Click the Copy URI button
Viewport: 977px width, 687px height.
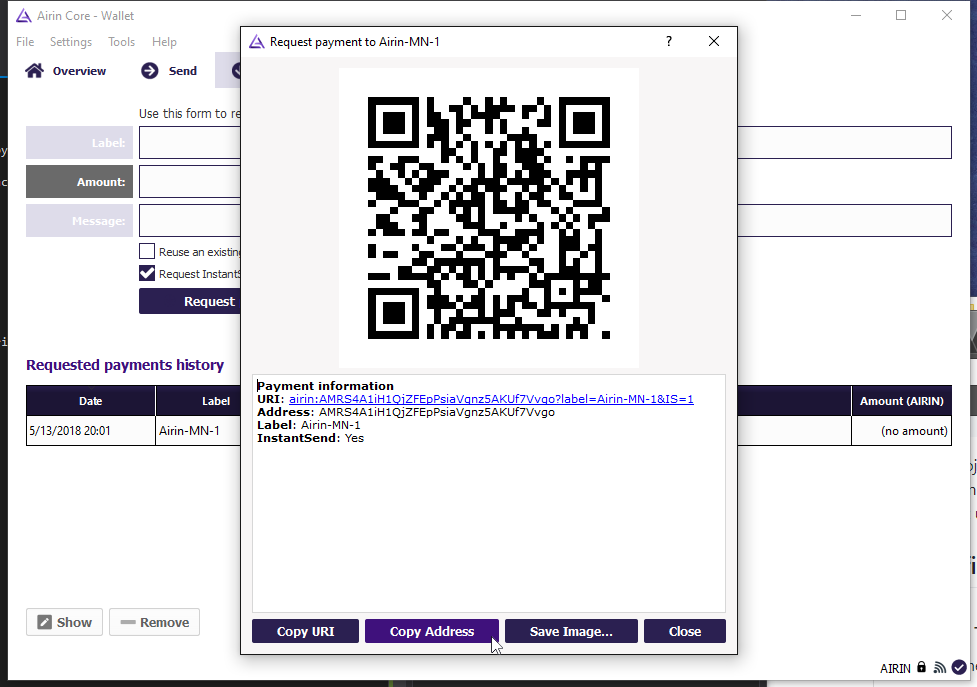305,631
